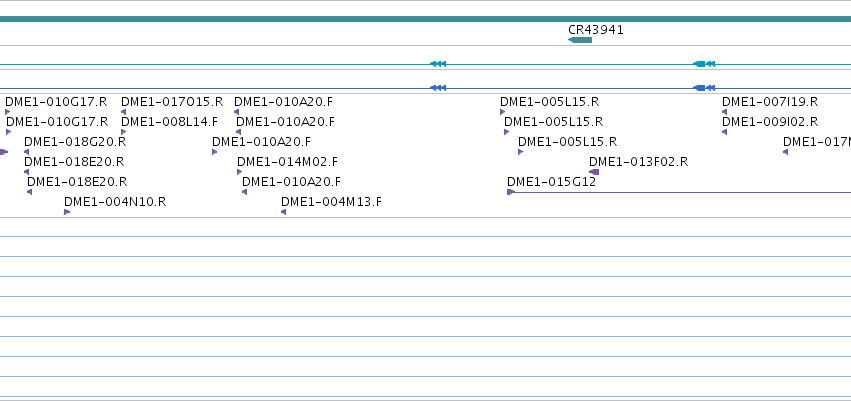Screen dimensions: 851x401
Task: Click the DME1-013F02.R feature label
Action: click(x=638, y=162)
